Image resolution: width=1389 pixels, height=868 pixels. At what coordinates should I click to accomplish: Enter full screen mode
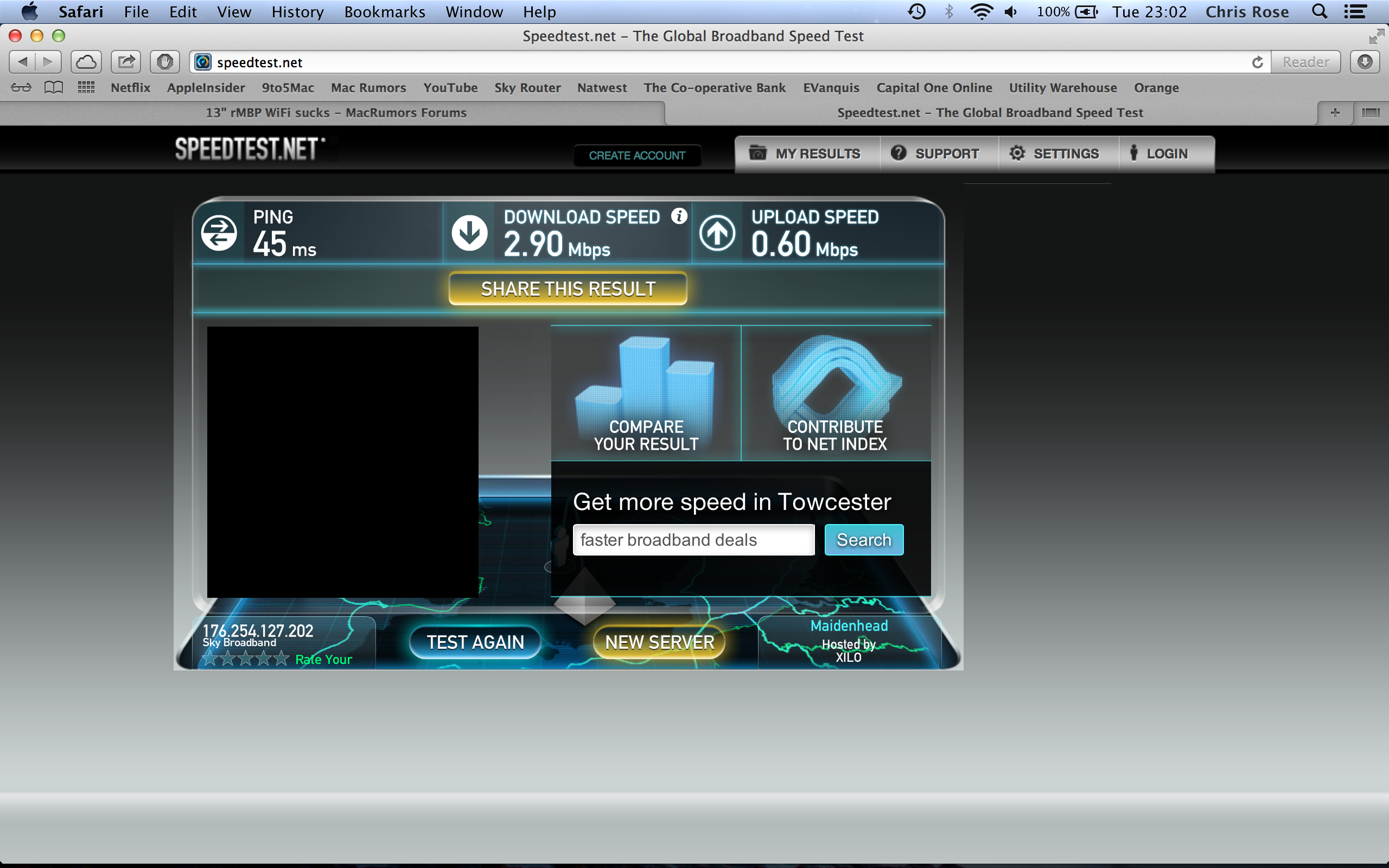pos(1376,36)
